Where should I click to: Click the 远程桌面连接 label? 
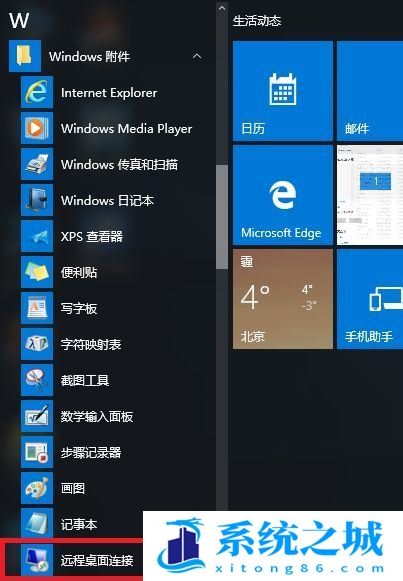[97, 560]
